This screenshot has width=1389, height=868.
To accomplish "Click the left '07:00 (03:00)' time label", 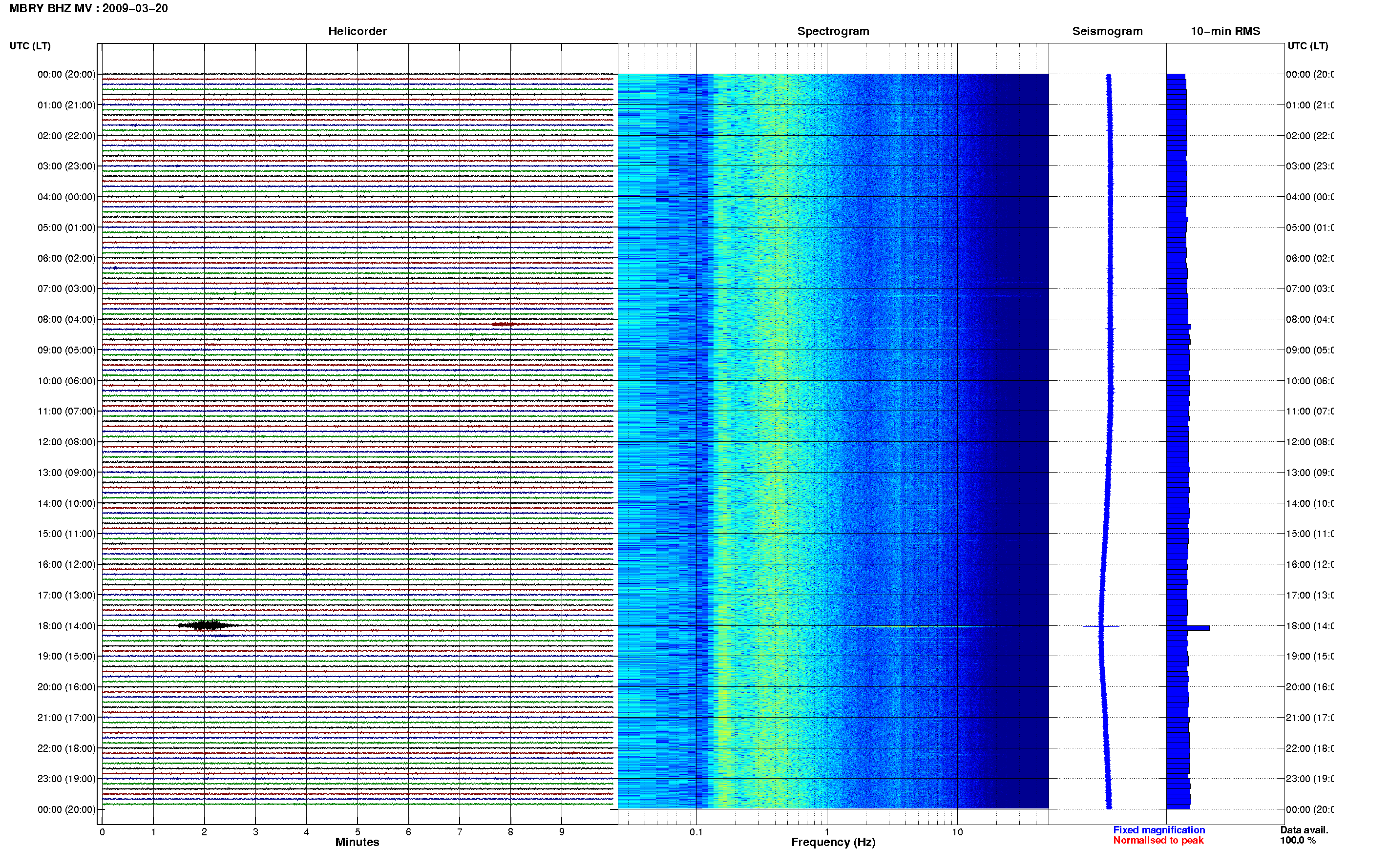I will [x=66, y=289].
